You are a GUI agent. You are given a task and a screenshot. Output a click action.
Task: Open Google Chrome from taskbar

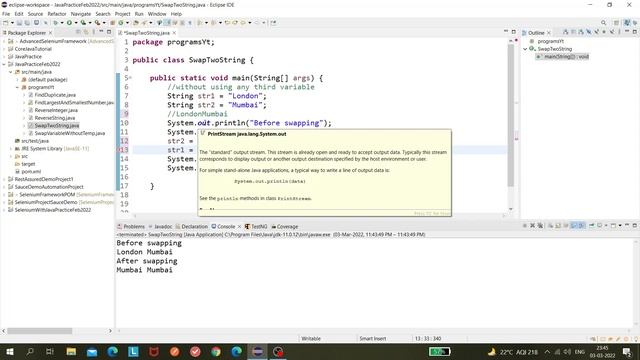(x=216, y=351)
